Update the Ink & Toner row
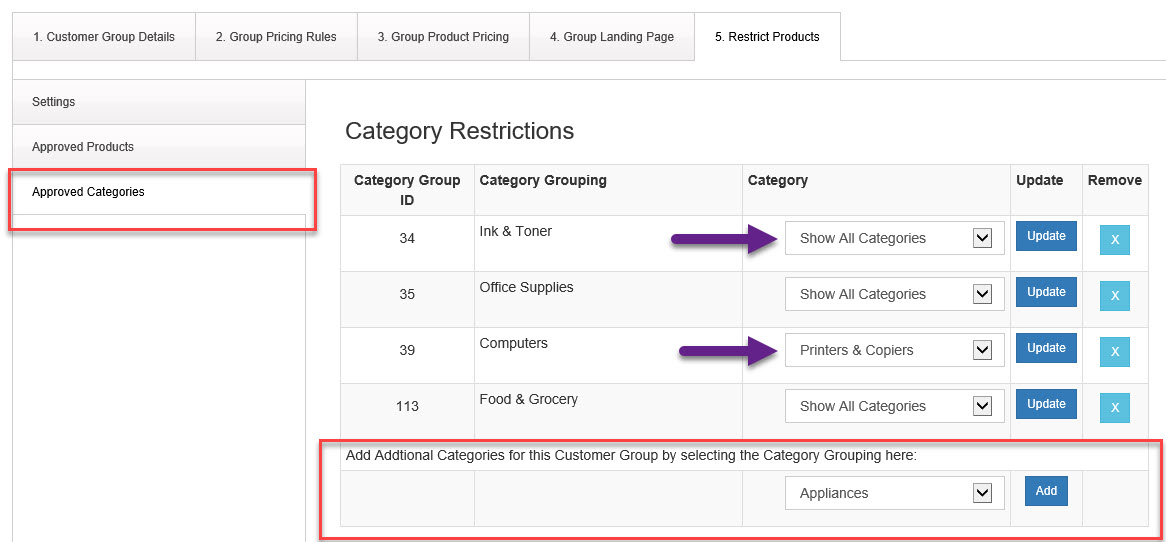Image resolution: width=1166 pixels, height=542 pixels. point(1046,236)
